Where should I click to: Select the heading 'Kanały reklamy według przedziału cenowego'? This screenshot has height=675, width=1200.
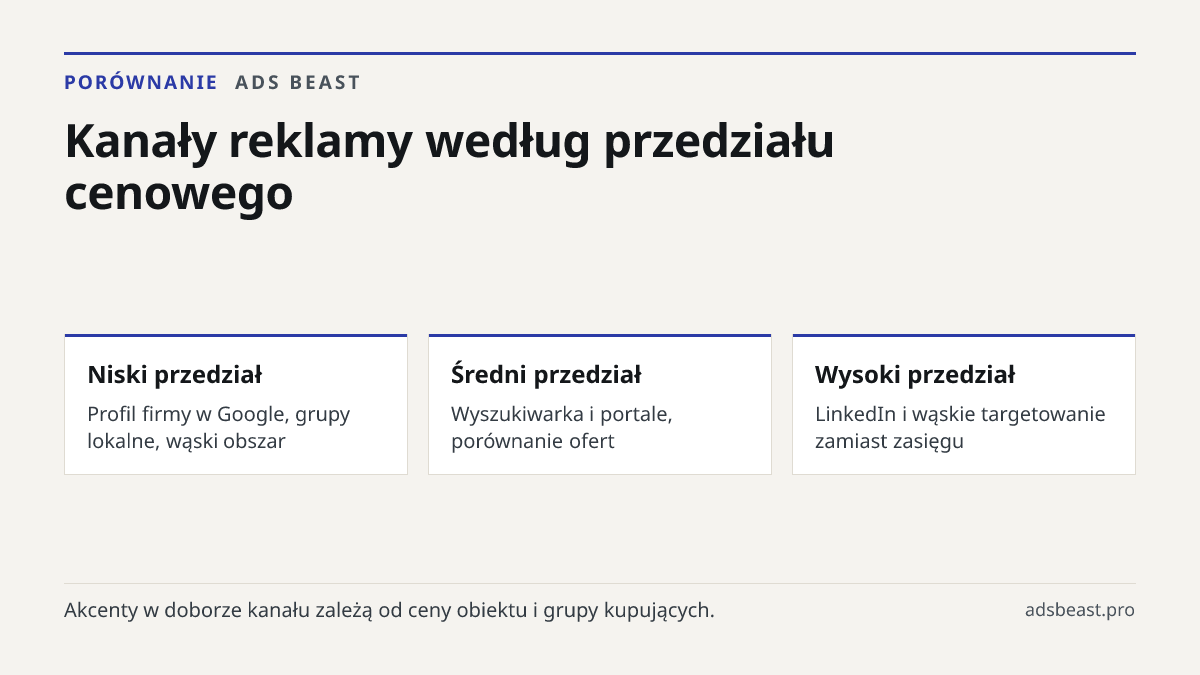tap(450, 168)
